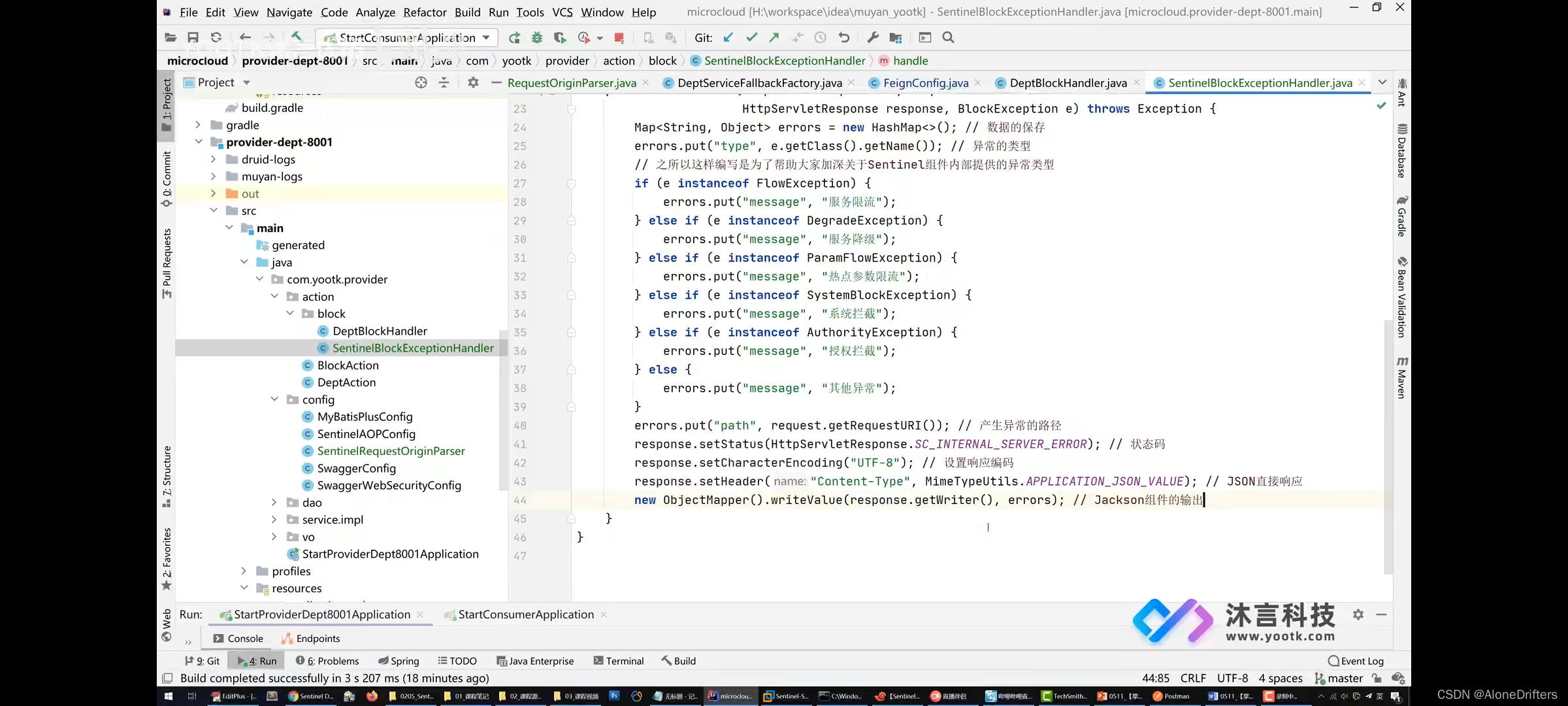
Task: Click the Build project hammer icon
Action: coord(297,37)
